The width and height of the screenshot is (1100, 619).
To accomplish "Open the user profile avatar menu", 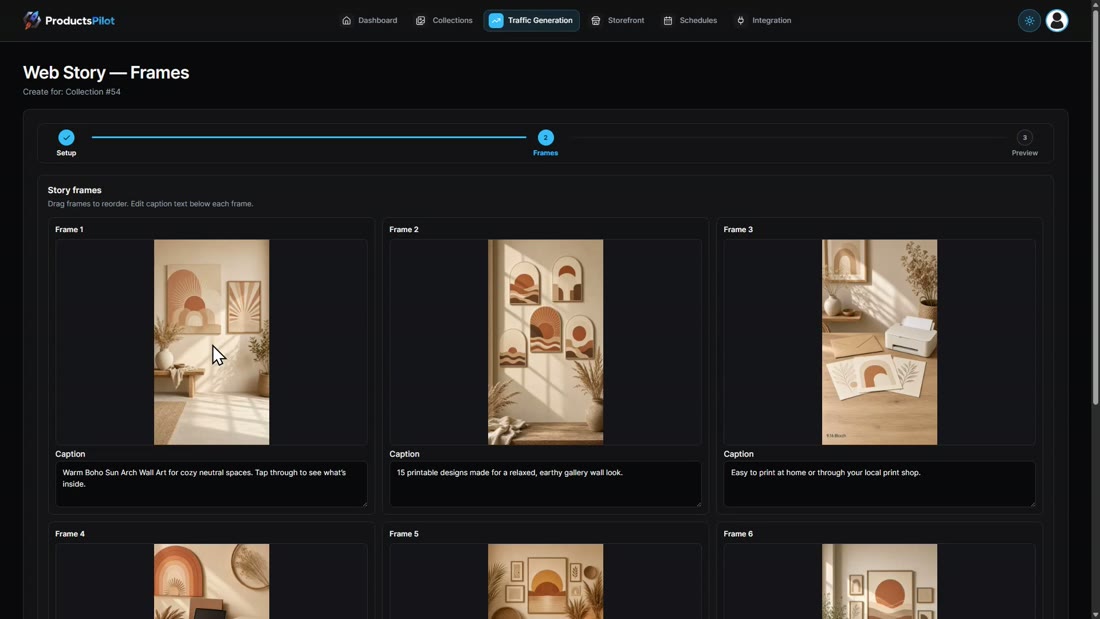I will tap(1057, 20).
